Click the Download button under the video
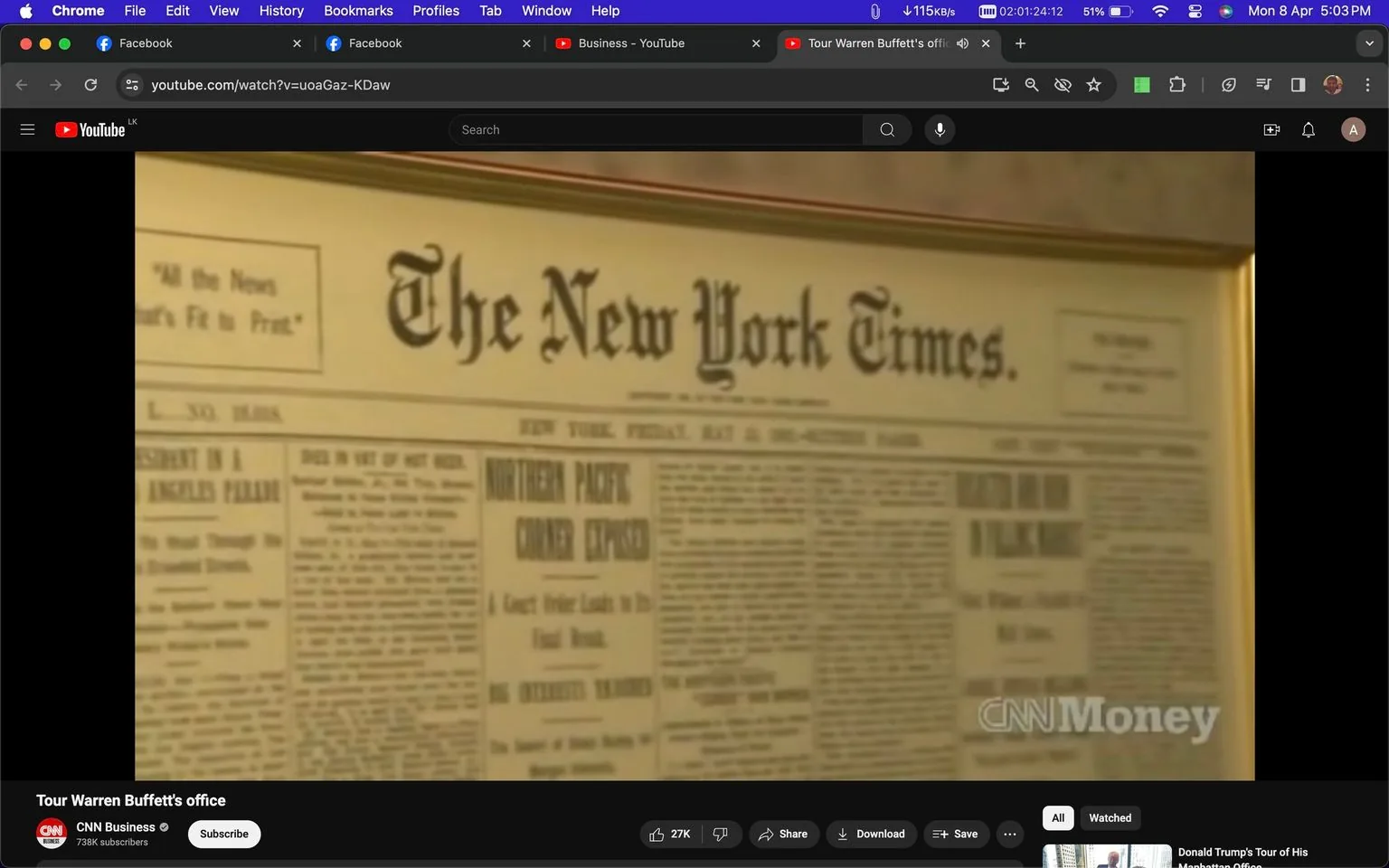 870,834
